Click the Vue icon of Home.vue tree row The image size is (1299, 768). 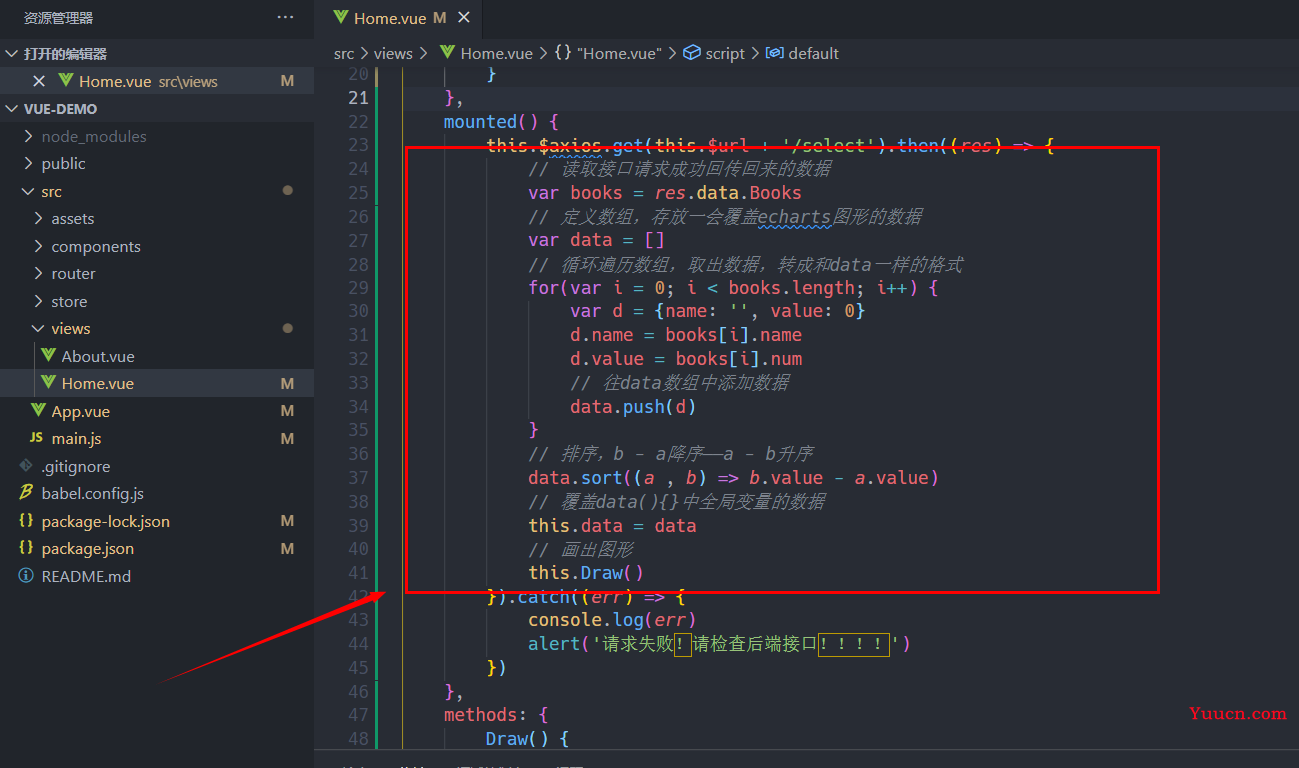(x=48, y=383)
